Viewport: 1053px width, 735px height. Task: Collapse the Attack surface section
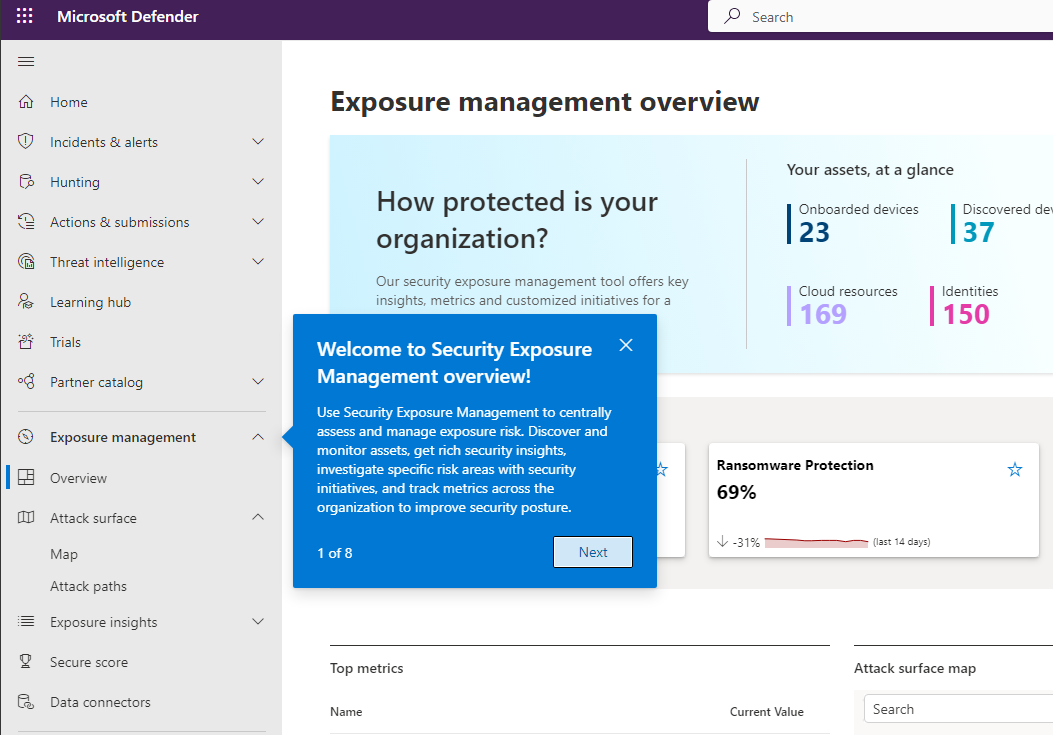(257, 517)
